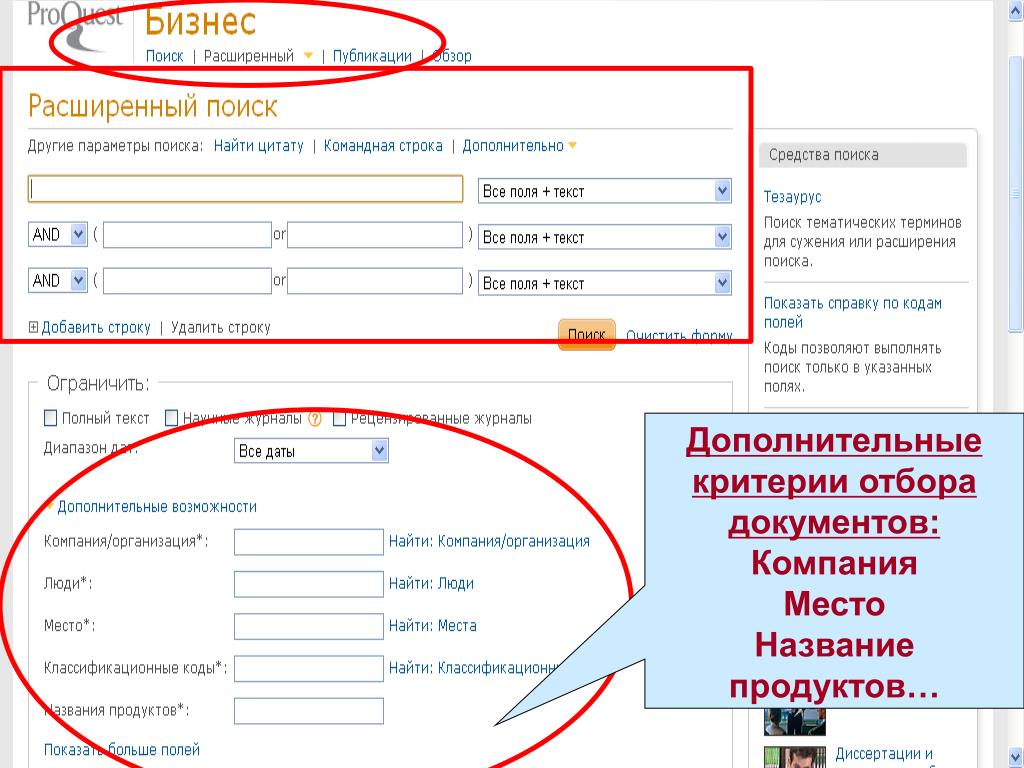Viewport: 1024px width, 768px height.
Task: Open the Обзор navigation link
Action: [452, 56]
